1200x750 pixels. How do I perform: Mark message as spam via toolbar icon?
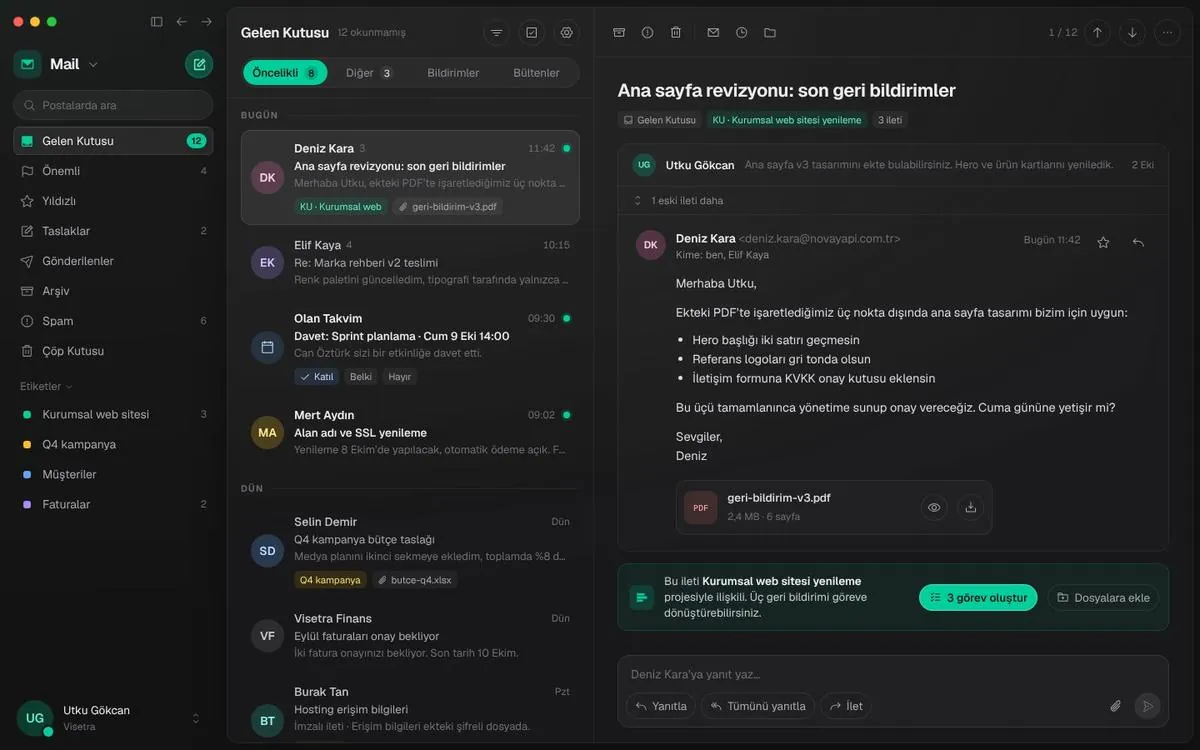647,32
